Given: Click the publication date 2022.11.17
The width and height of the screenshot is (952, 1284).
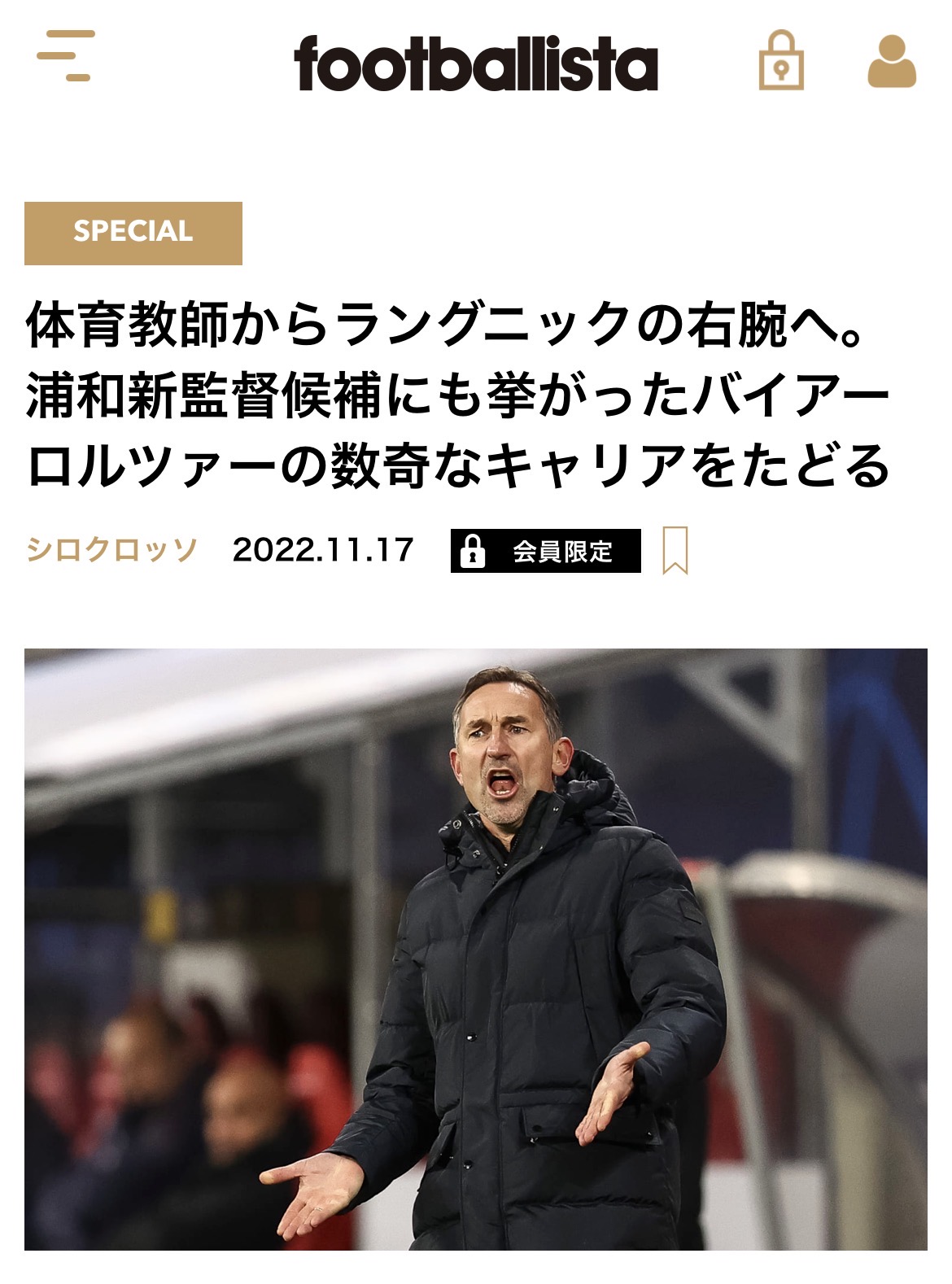Looking at the screenshot, I should pos(323,550).
